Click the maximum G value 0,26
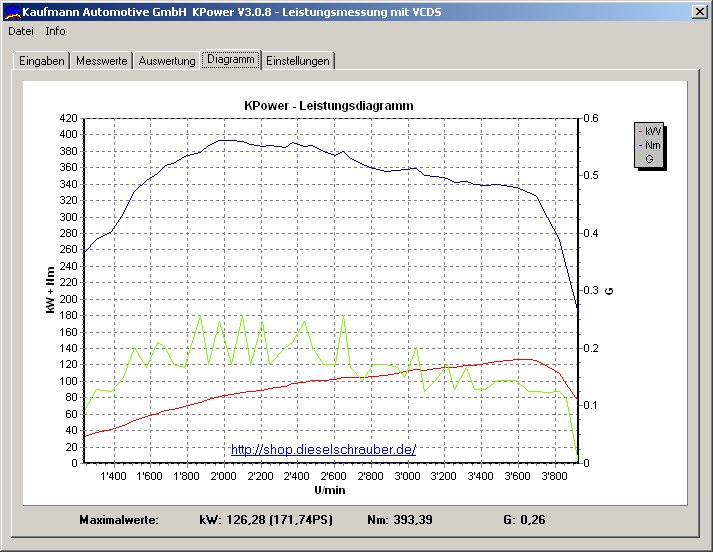Image resolution: width=713 pixels, height=552 pixels. tap(532, 520)
